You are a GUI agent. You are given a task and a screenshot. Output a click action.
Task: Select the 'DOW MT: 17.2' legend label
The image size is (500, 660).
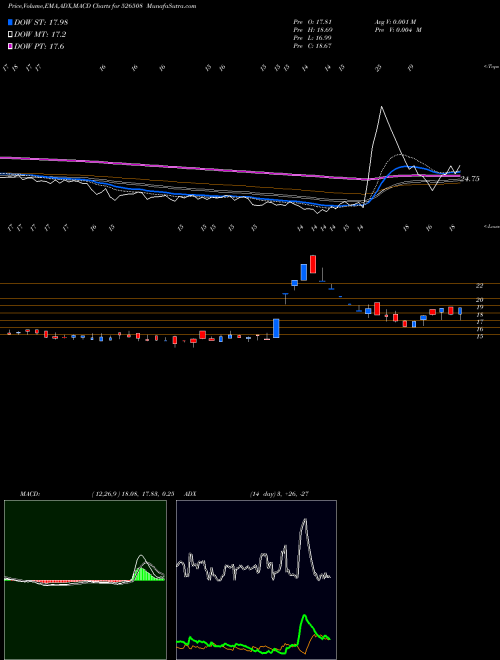pos(40,35)
